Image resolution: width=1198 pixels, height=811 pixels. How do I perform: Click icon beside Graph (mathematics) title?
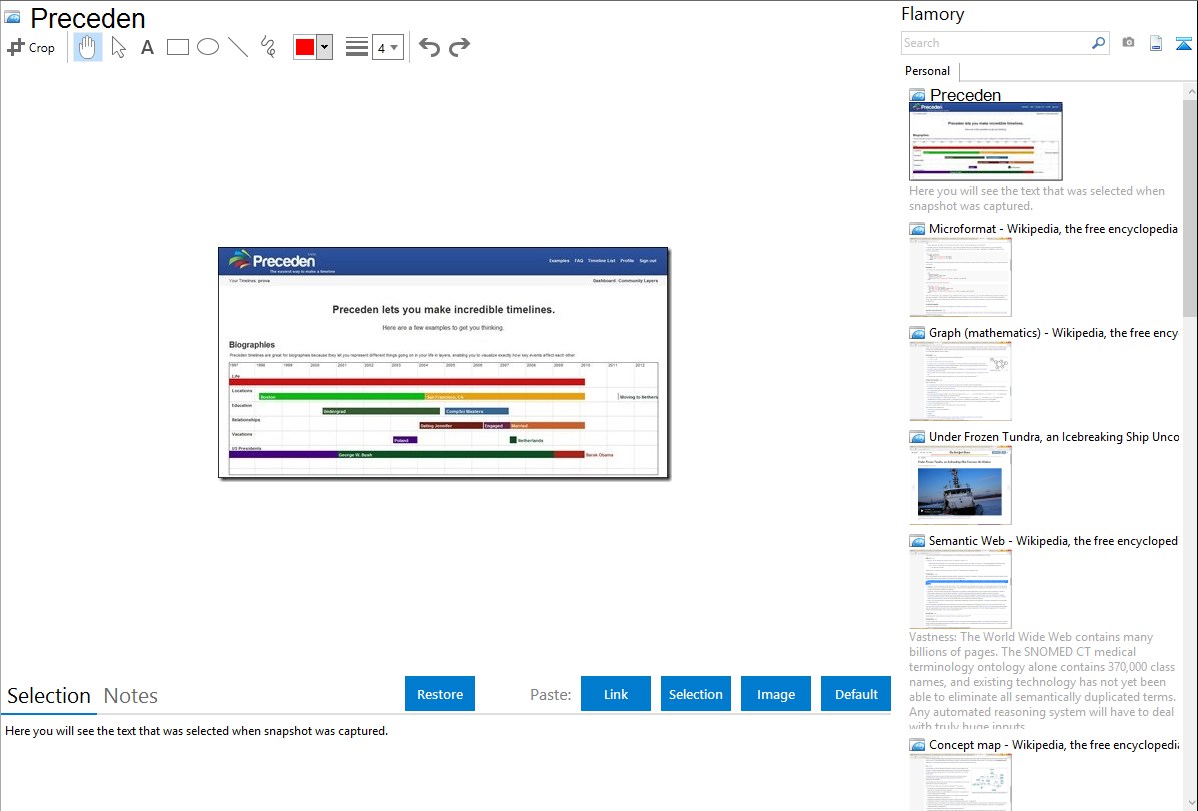coord(917,333)
